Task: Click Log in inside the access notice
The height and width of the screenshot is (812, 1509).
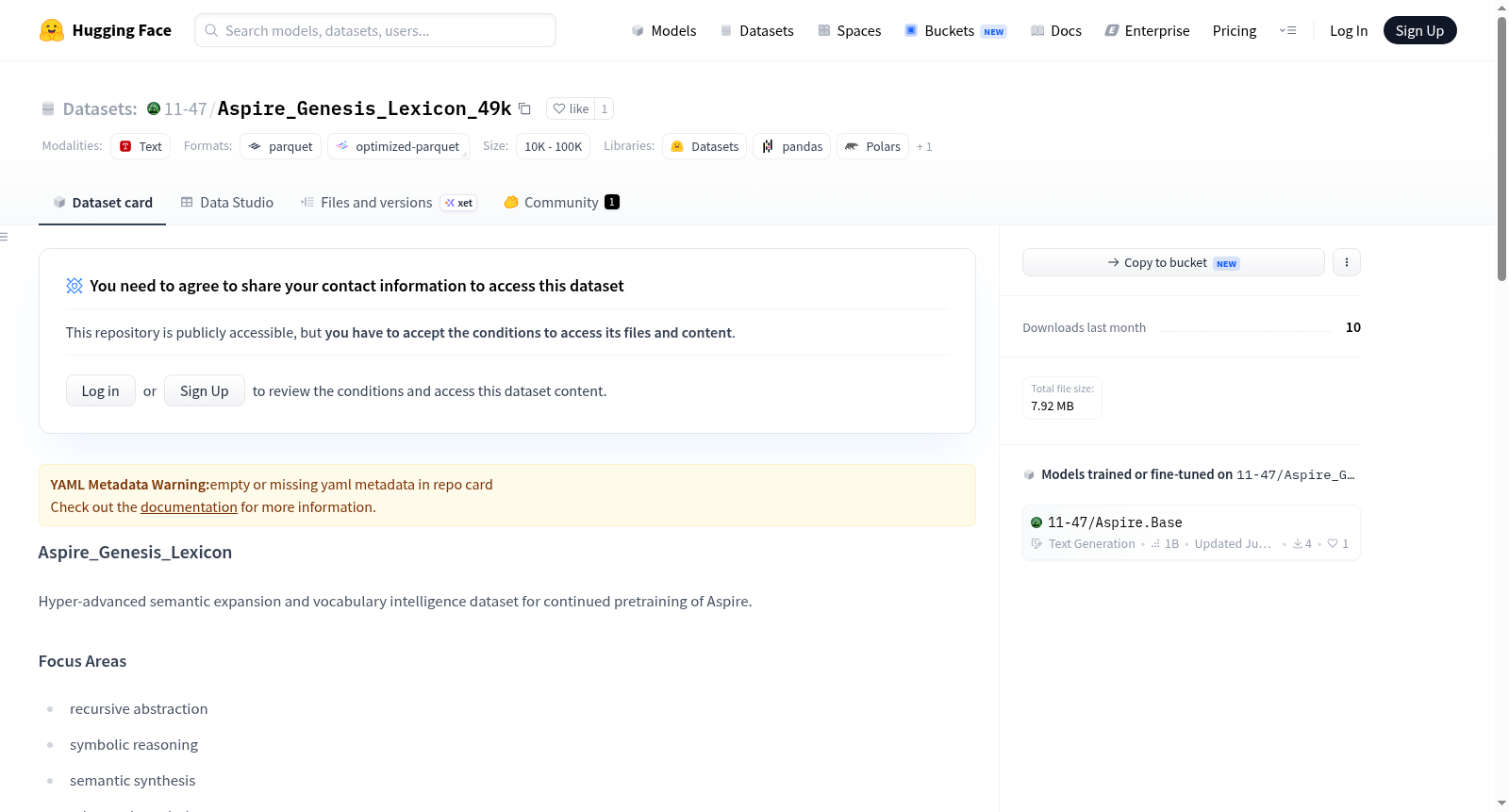Action: tap(101, 390)
